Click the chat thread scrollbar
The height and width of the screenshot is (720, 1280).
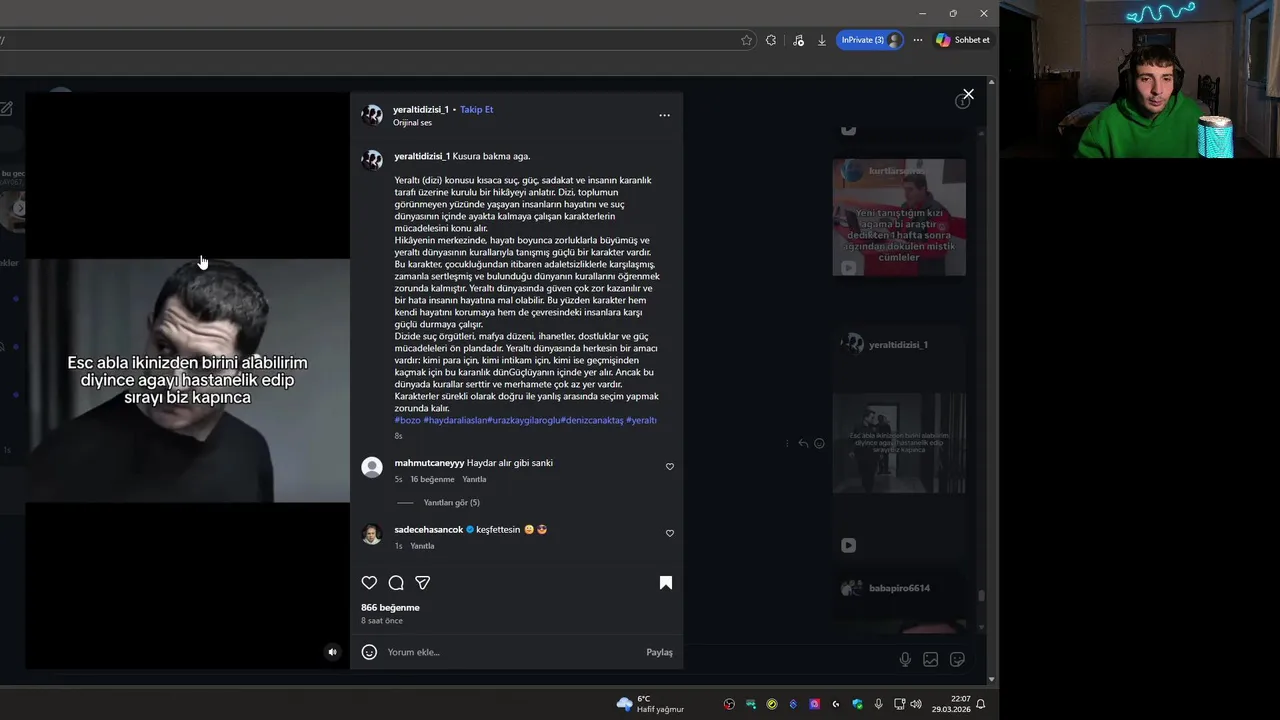982,596
